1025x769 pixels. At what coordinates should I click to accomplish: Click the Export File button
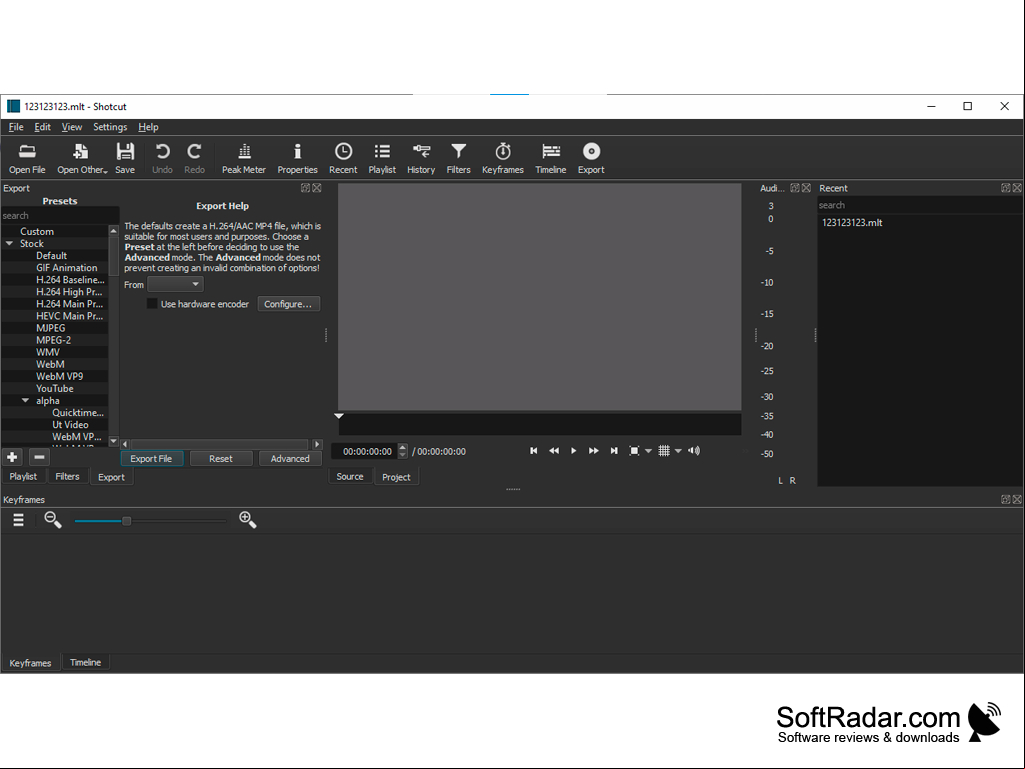coord(151,458)
